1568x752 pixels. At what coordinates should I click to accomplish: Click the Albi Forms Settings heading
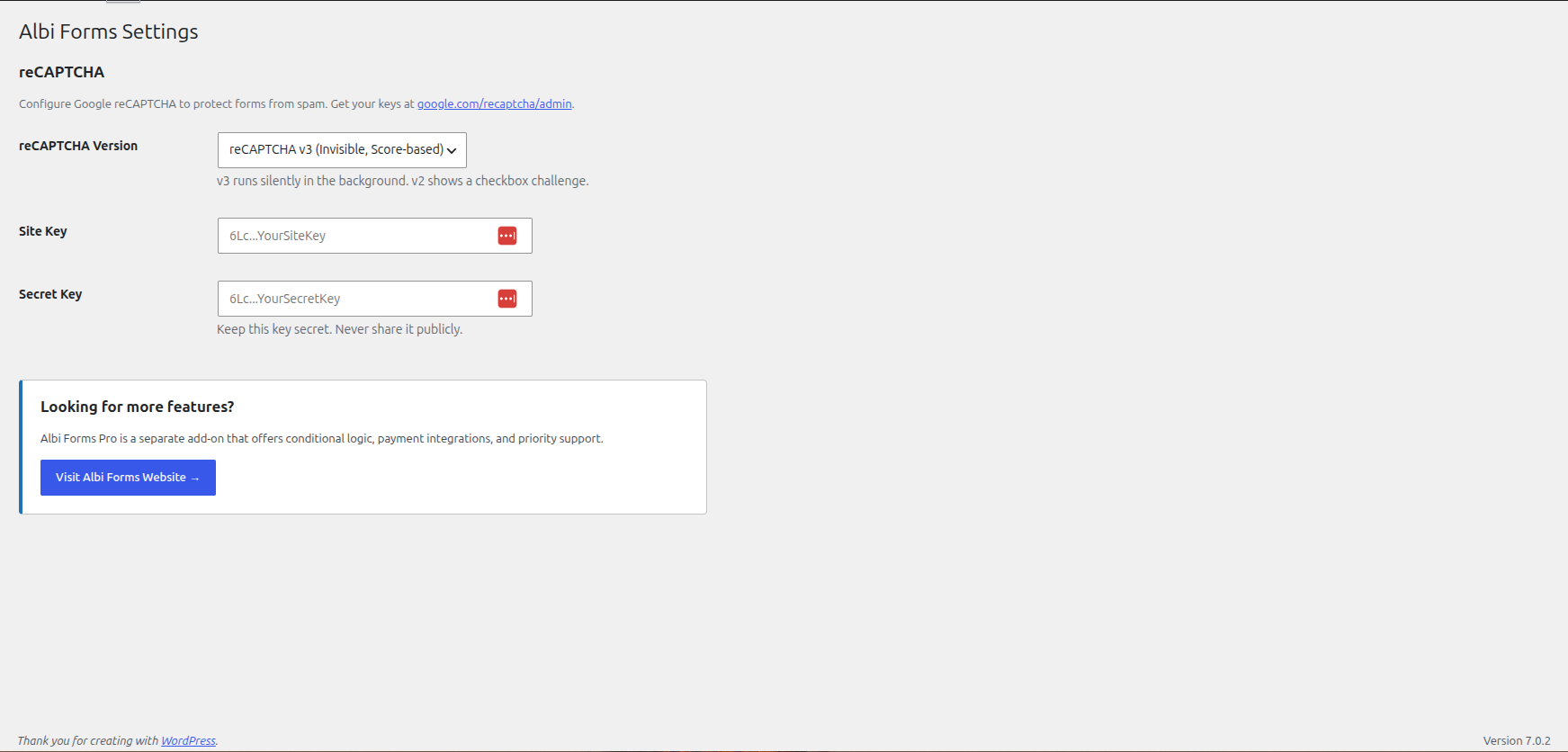coord(109,31)
